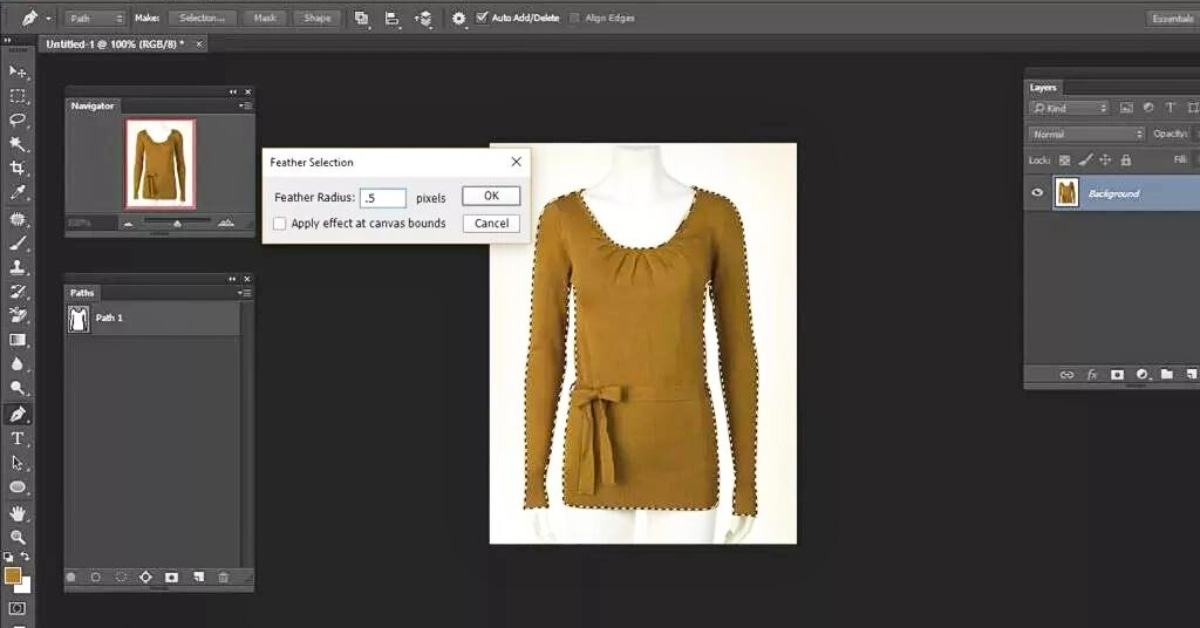
Task: Select the Brush tool
Action: [17, 243]
